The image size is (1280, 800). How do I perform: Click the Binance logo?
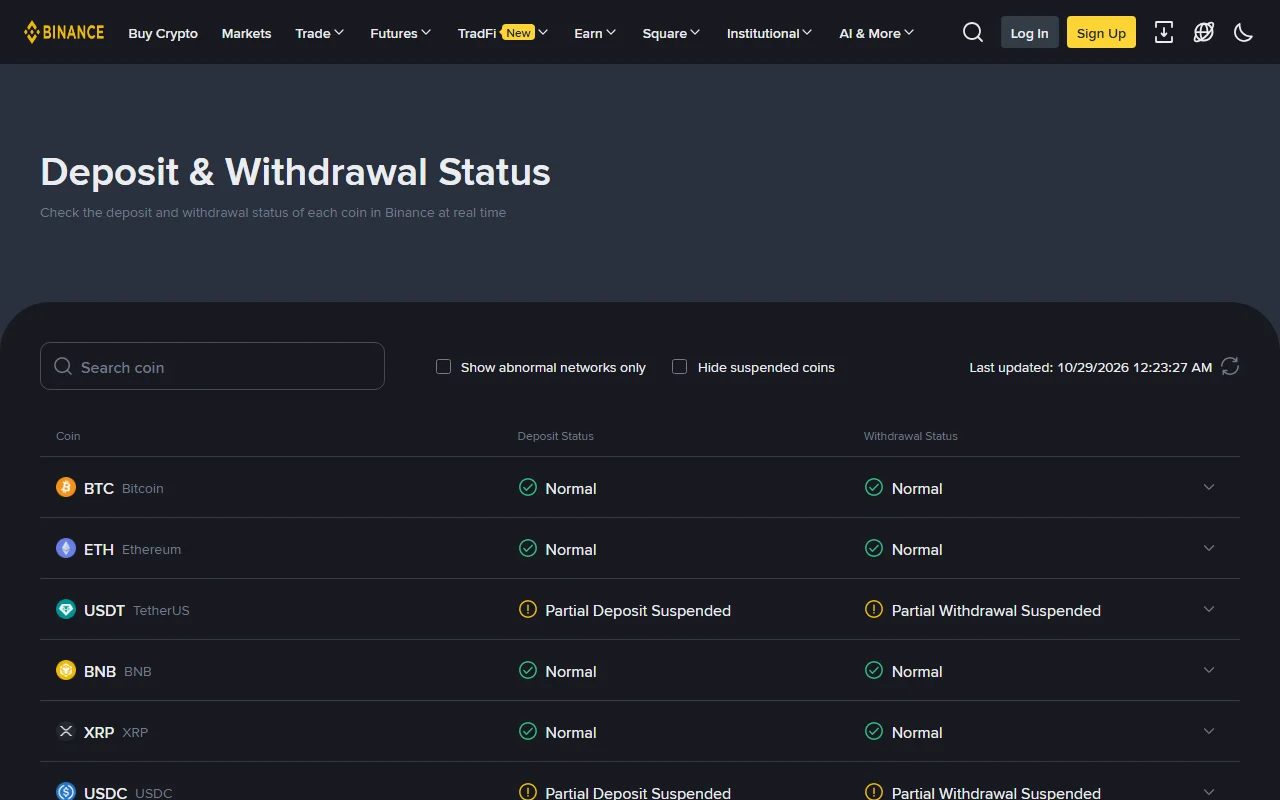coord(64,32)
